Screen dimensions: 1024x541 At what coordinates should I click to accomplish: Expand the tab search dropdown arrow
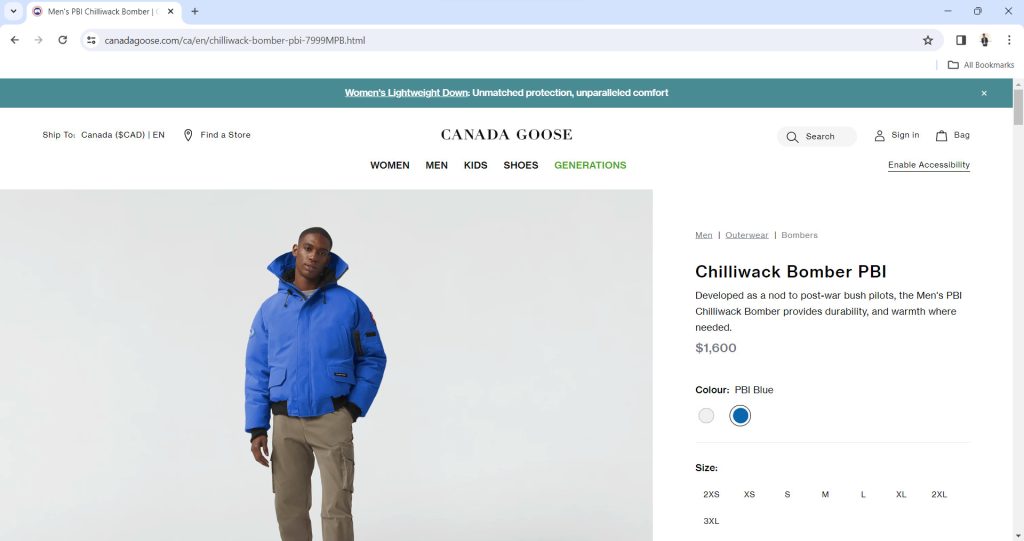coord(13,11)
